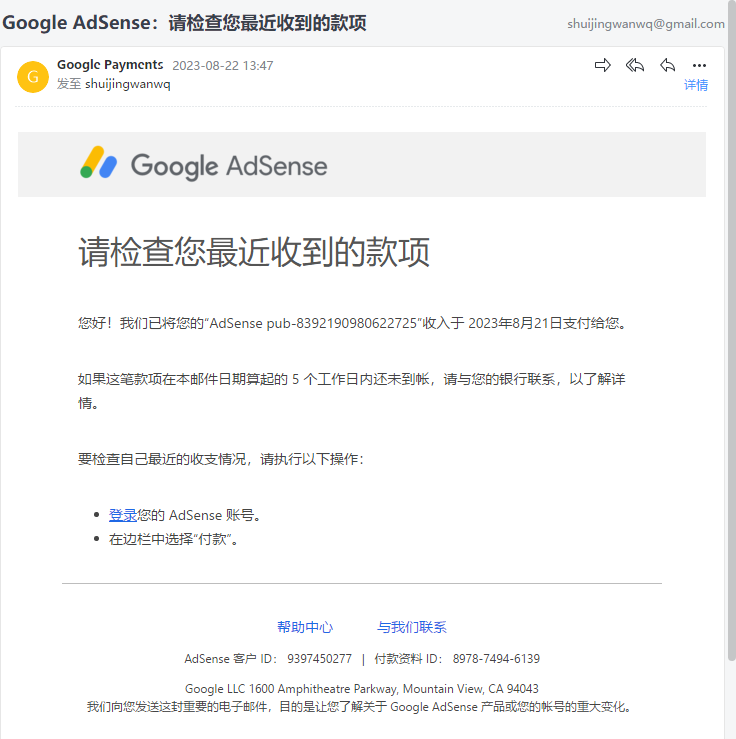This screenshot has width=736, height=739.
Task: Click the AdSense 客户 ID 9397450277
Action: pyautogui.click(x=268, y=658)
